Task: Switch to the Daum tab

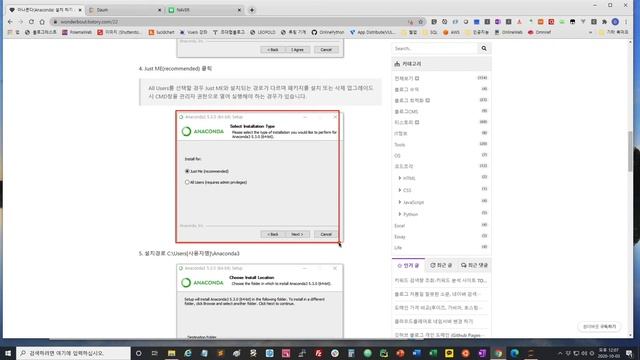Action: point(124,10)
